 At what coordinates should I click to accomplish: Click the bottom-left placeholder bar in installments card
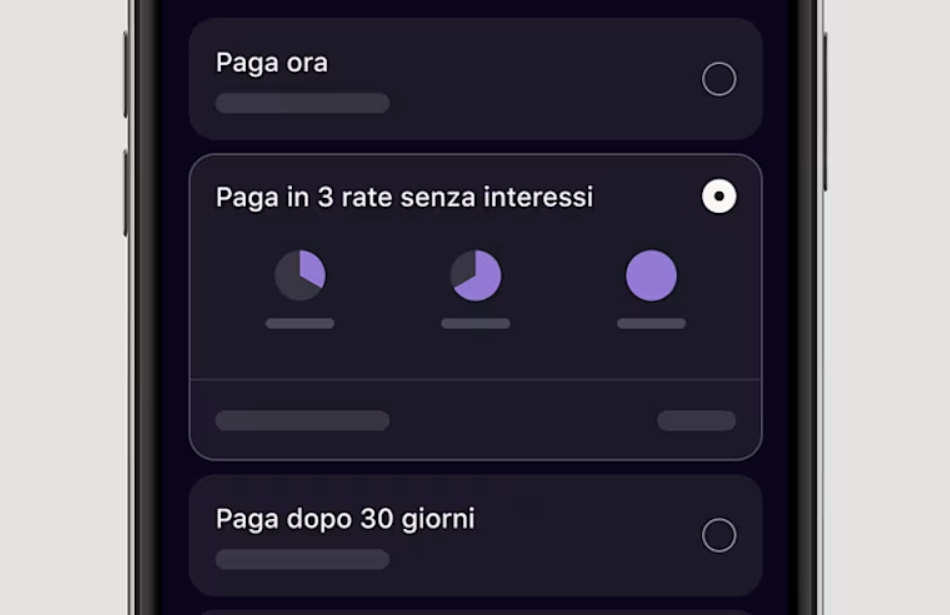click(302, 420)
